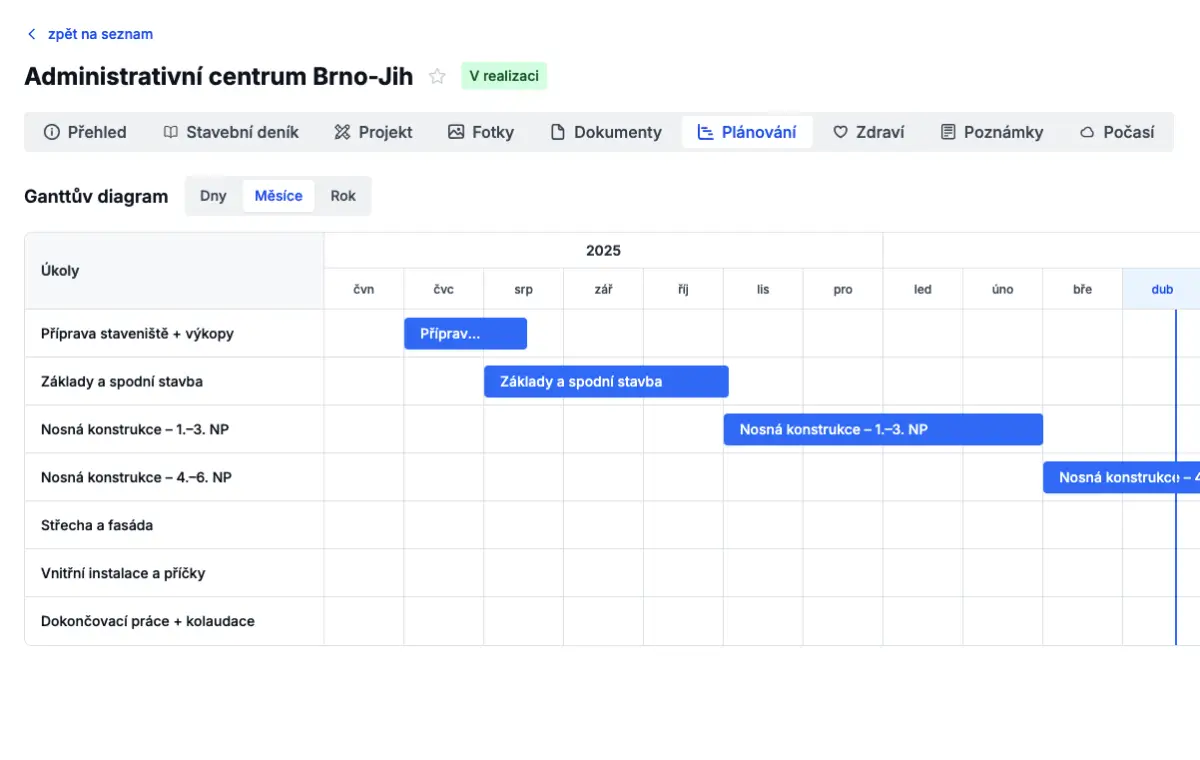Click the Počasí cloud icon
1200x760 pixels.
pyautogui.click(x=1087, y=132)
